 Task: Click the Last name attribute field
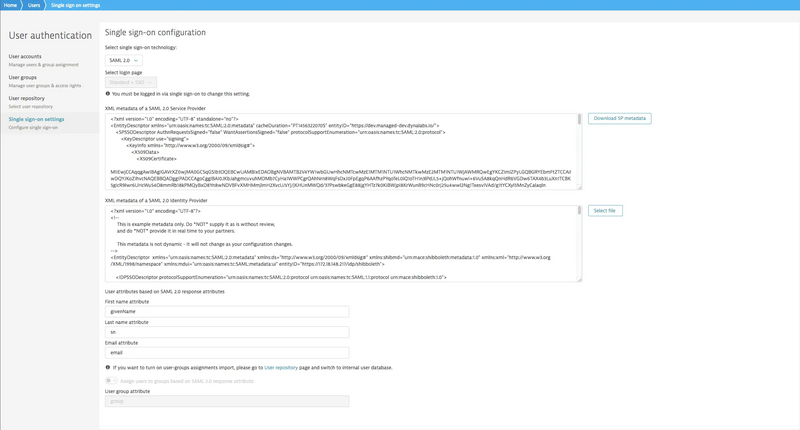[x=227, y=332]
